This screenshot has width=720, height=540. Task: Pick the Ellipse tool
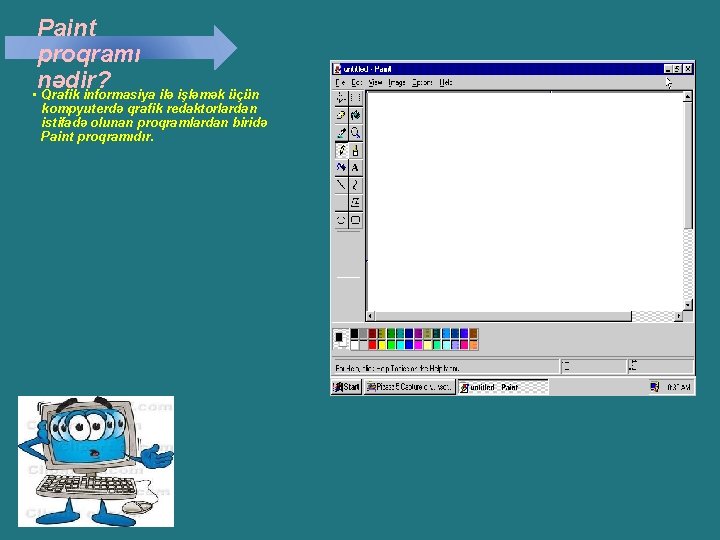341,220
